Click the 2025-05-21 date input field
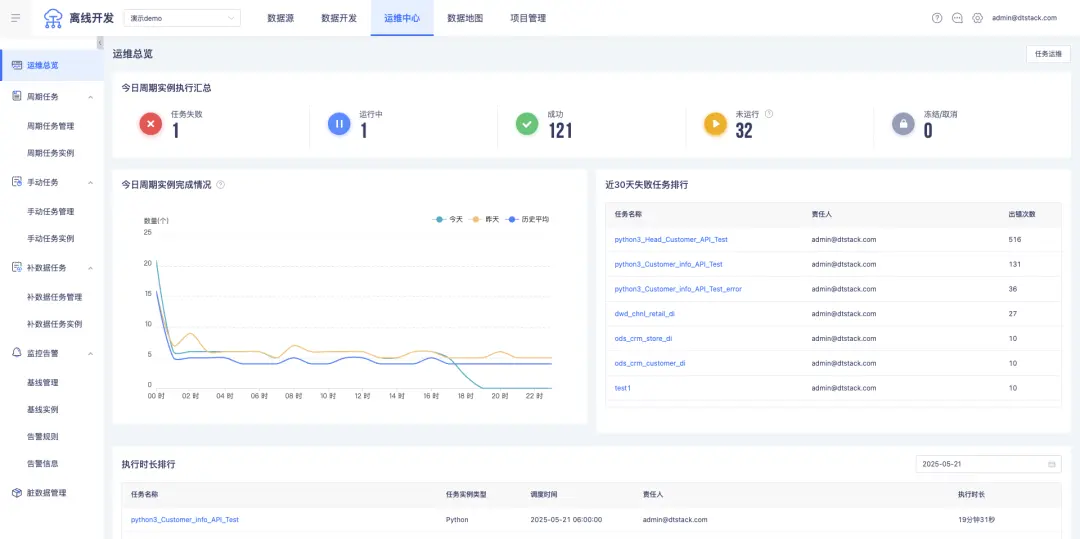This screenshot has height=539, width=1080. tap(988, 464)
